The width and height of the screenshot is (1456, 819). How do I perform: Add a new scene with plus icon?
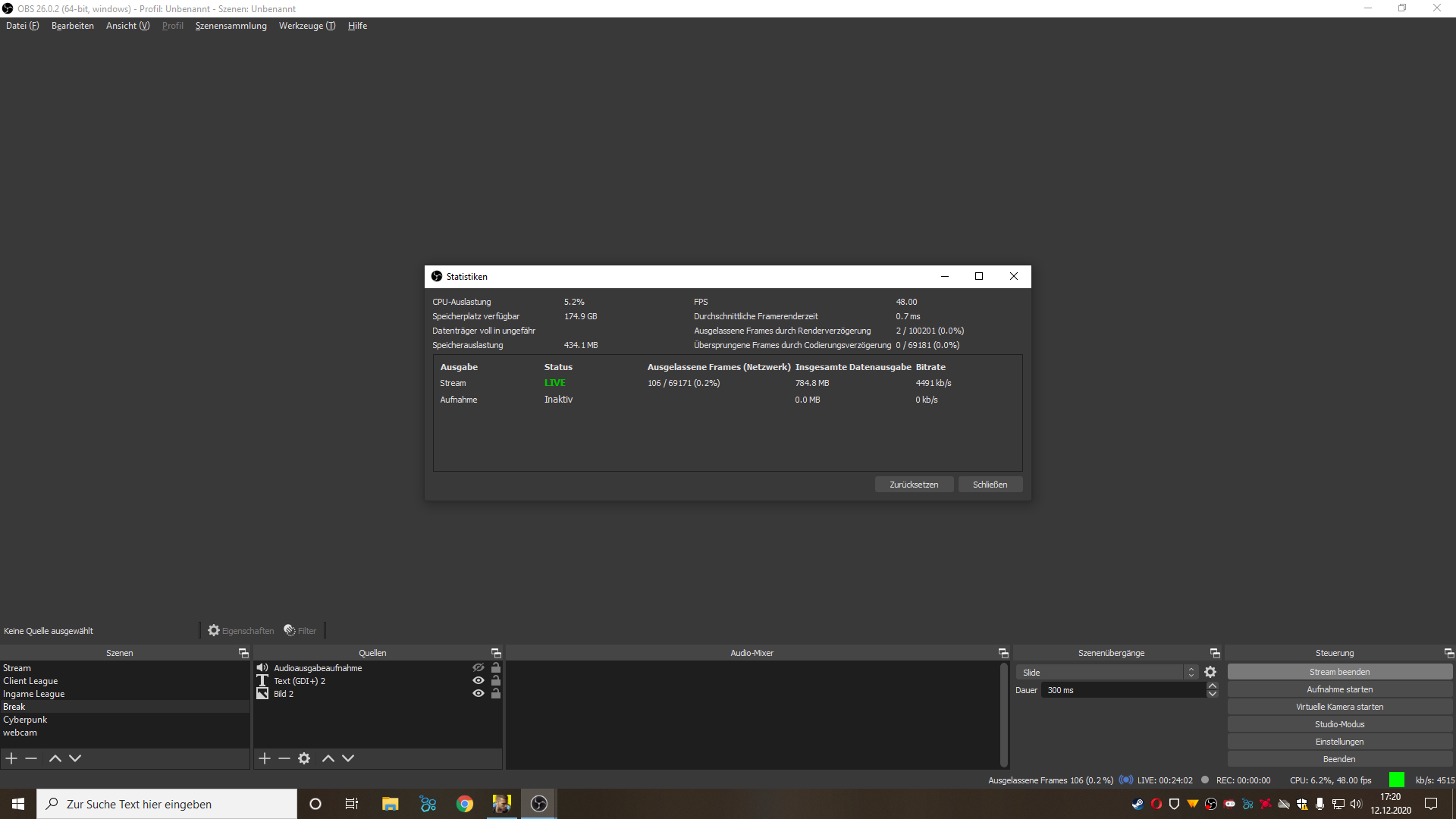[x=11, y=758]
